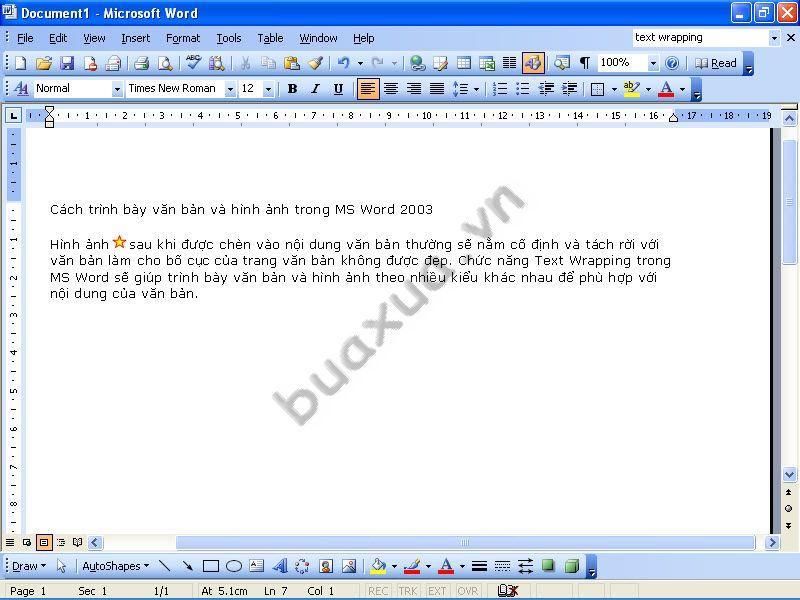Open Microsoft Word Help question icon

coord(672,63)
